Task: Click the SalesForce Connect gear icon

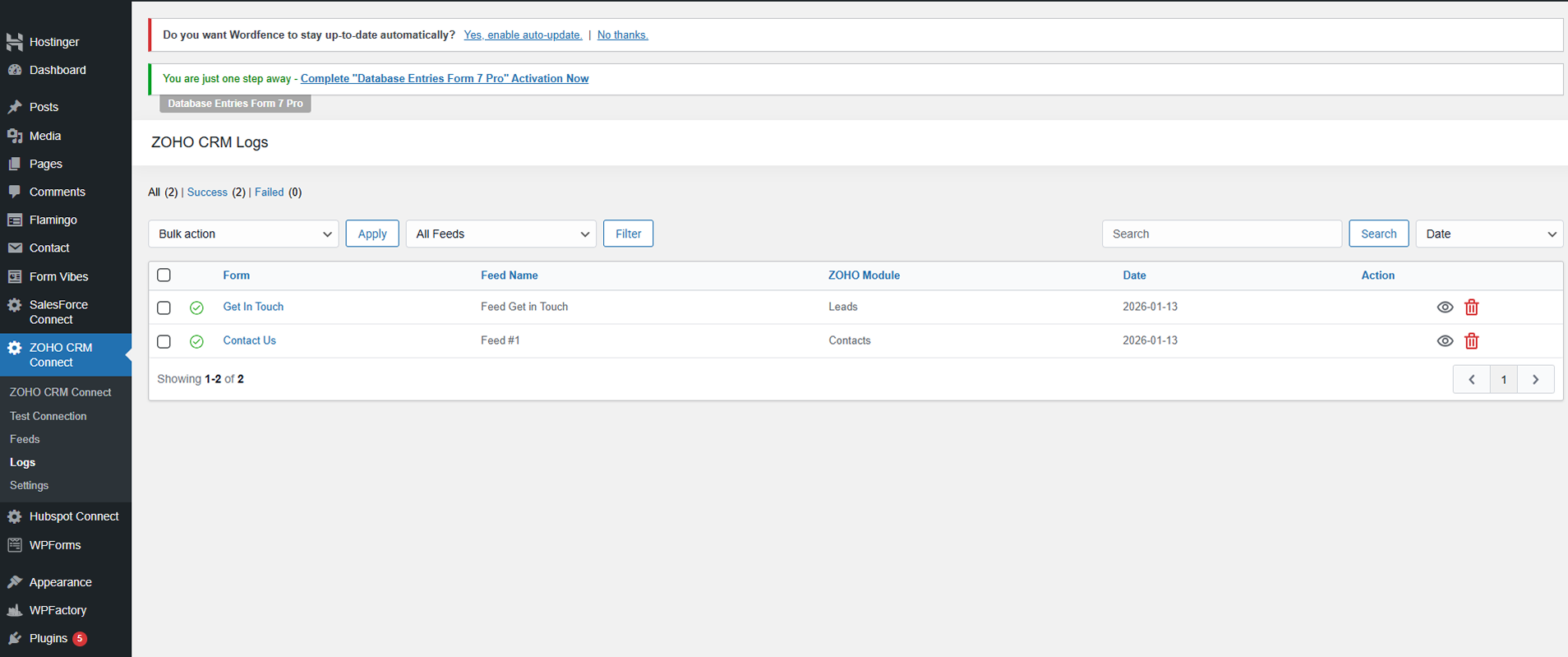Action: tap(15, 305)
